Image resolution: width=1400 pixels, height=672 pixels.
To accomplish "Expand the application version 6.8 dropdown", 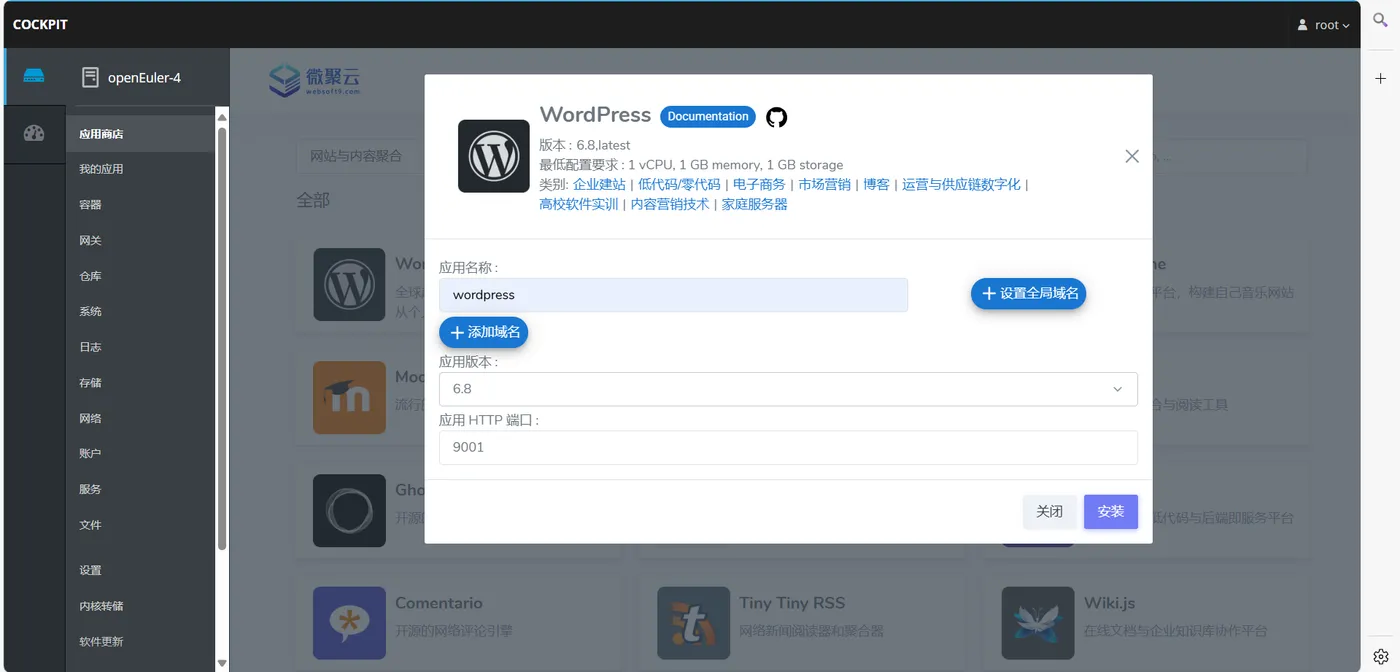I will tap(788, 389).
